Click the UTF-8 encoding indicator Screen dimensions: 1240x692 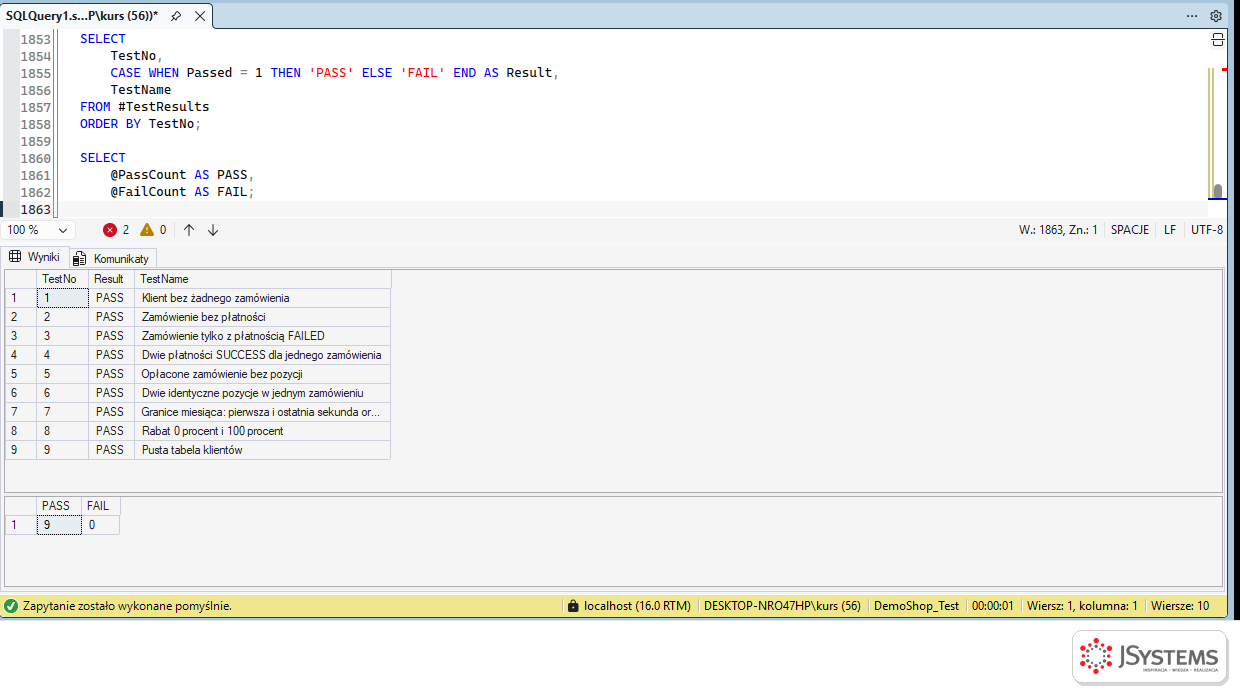(1207, 230)
